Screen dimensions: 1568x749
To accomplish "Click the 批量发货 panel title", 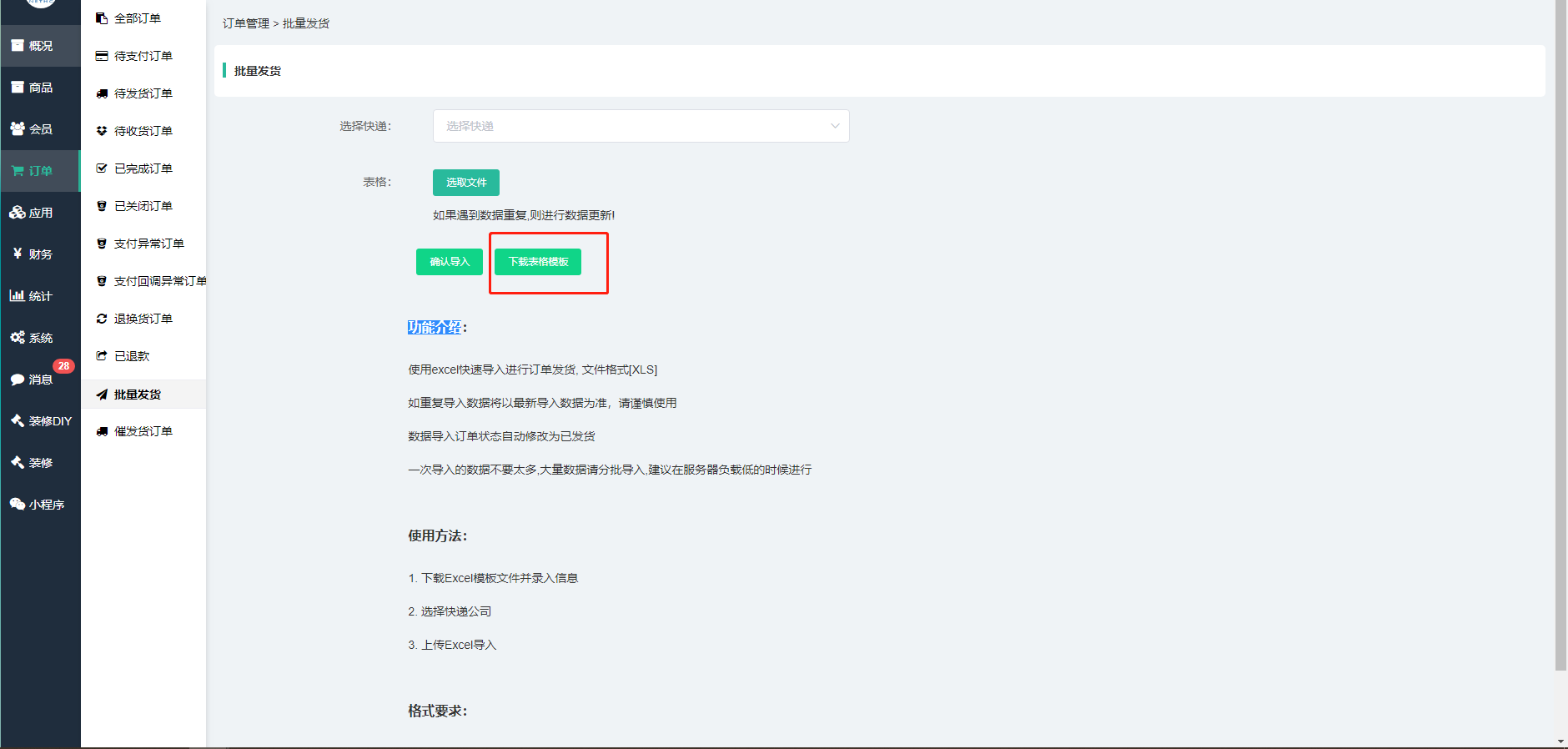I will 258,71.
